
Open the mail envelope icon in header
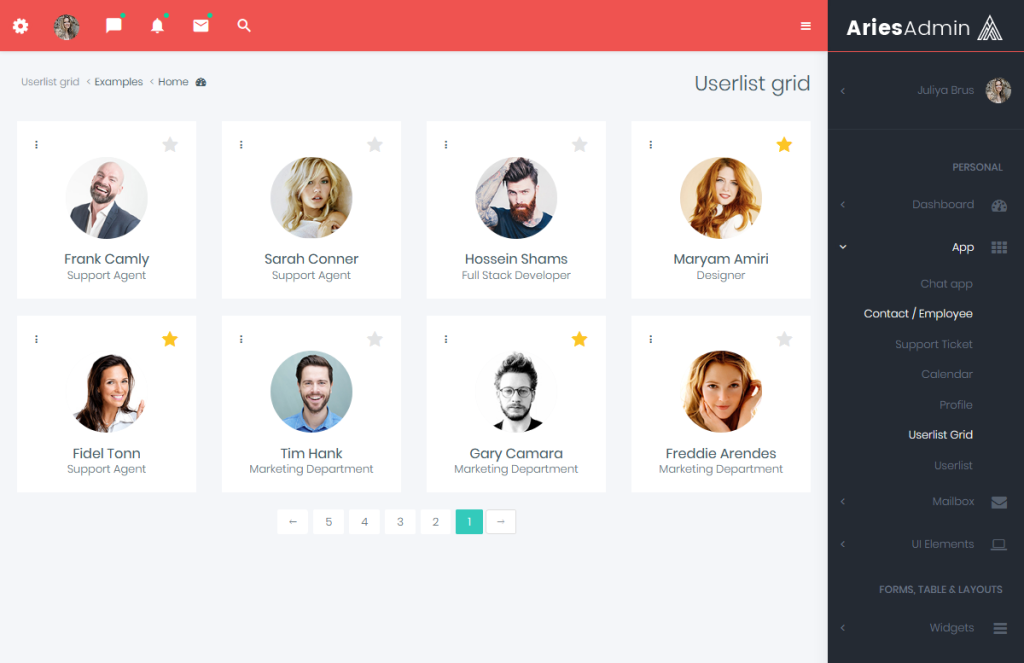pyautogui.click(x=200, y=25)
